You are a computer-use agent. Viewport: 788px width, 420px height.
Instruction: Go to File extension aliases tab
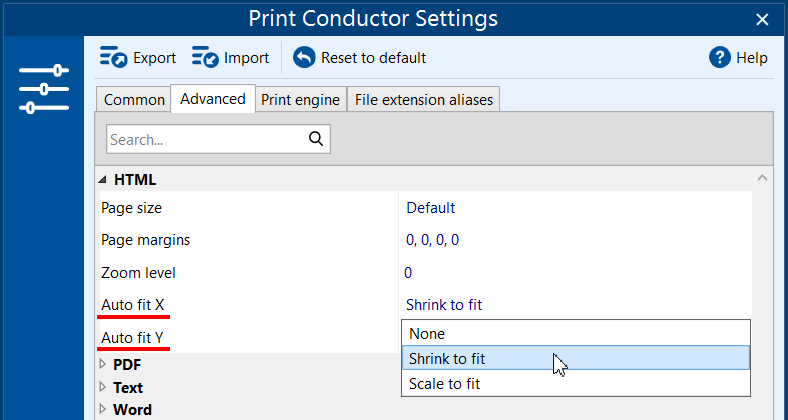click(x=424, y=99)
